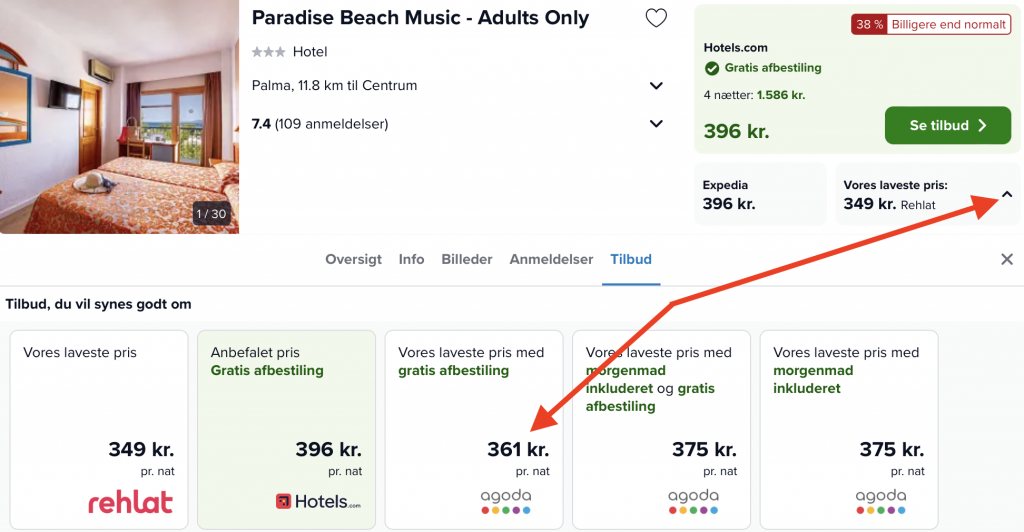The height and width of the screenshot is (532, 1024).
Task: Click the three-star hotel rating
Action: click(268, 52)
